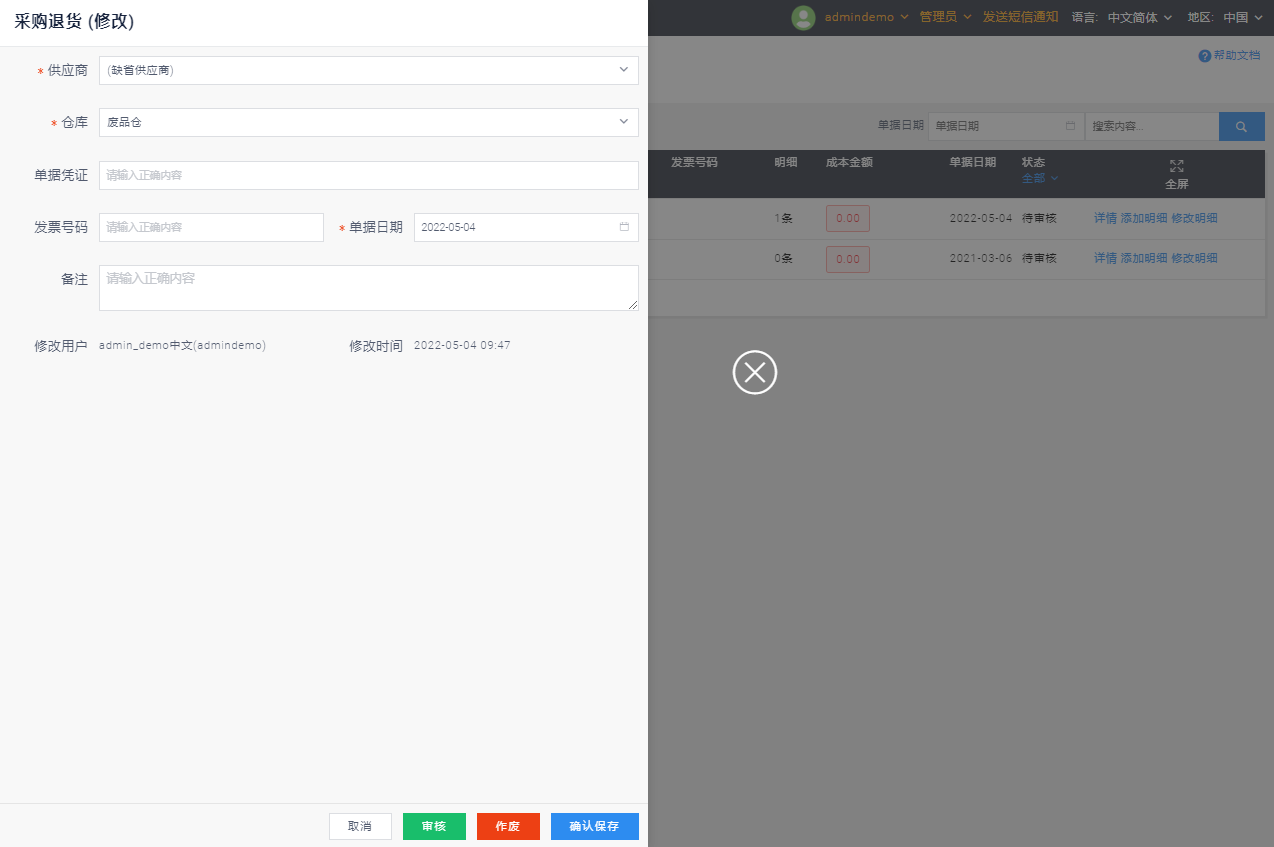This screenshot has width=1274, height=847.
Task: Open calendar icon in the form's date field
Action: click(624, 227)
